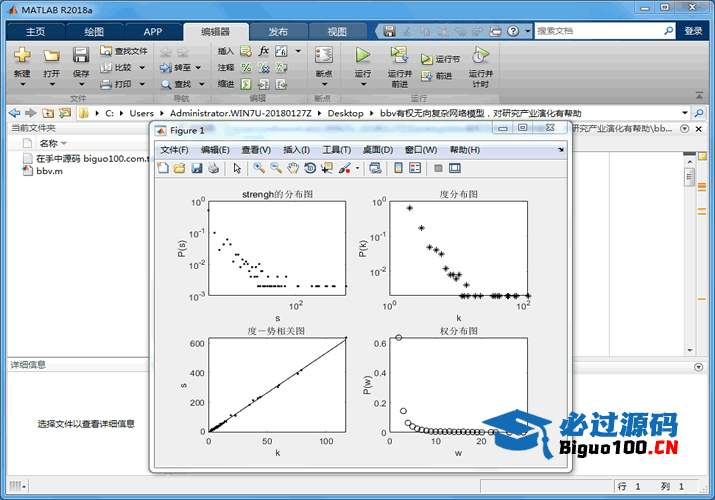The width and height of the screenshot is (715, 500).
Task: Click the Advance (前进) button
Action: tap(437, 76)
